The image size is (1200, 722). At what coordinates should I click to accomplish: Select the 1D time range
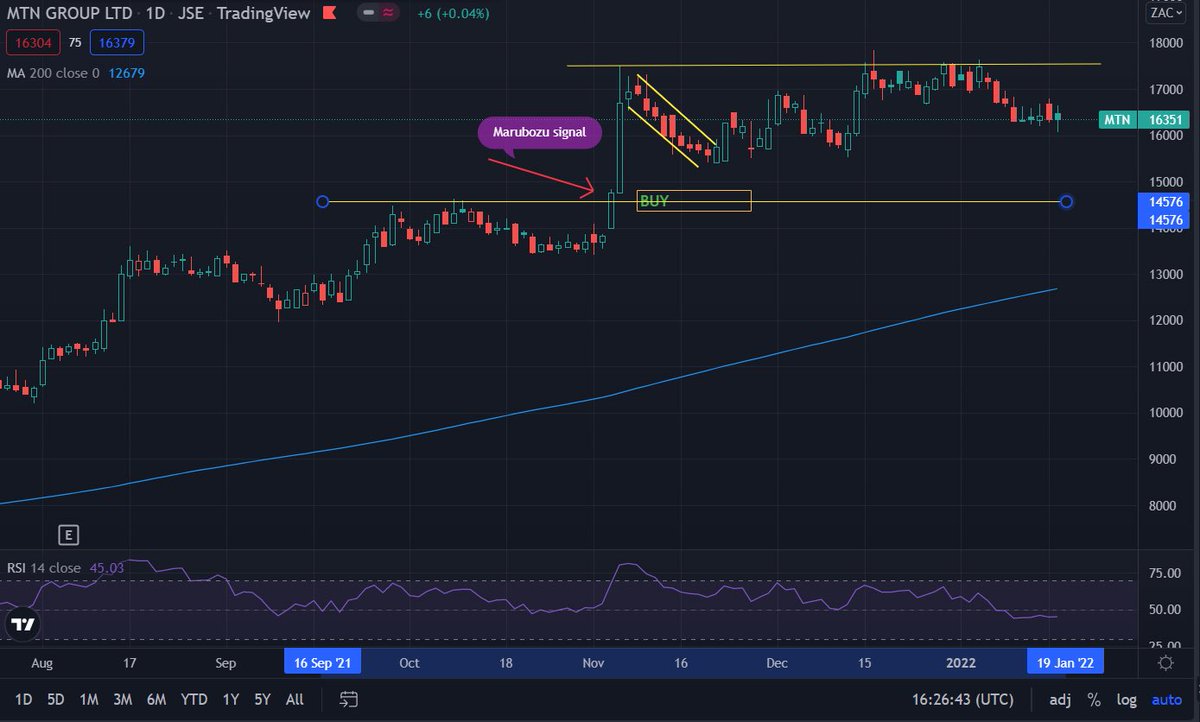click(25, 699)
